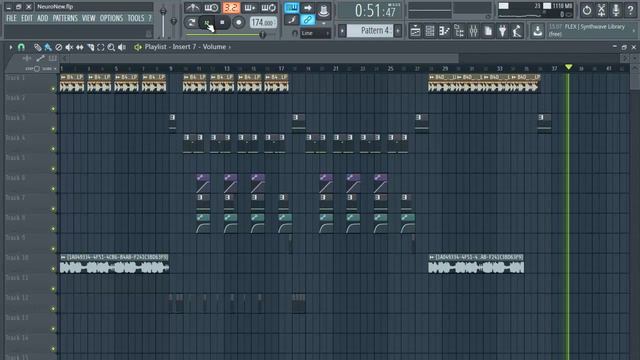The height and width of the screenshot is (360, 640).
Task: Open the TOOLS menu
Action: pyautogui.click(x=136, y=18)
